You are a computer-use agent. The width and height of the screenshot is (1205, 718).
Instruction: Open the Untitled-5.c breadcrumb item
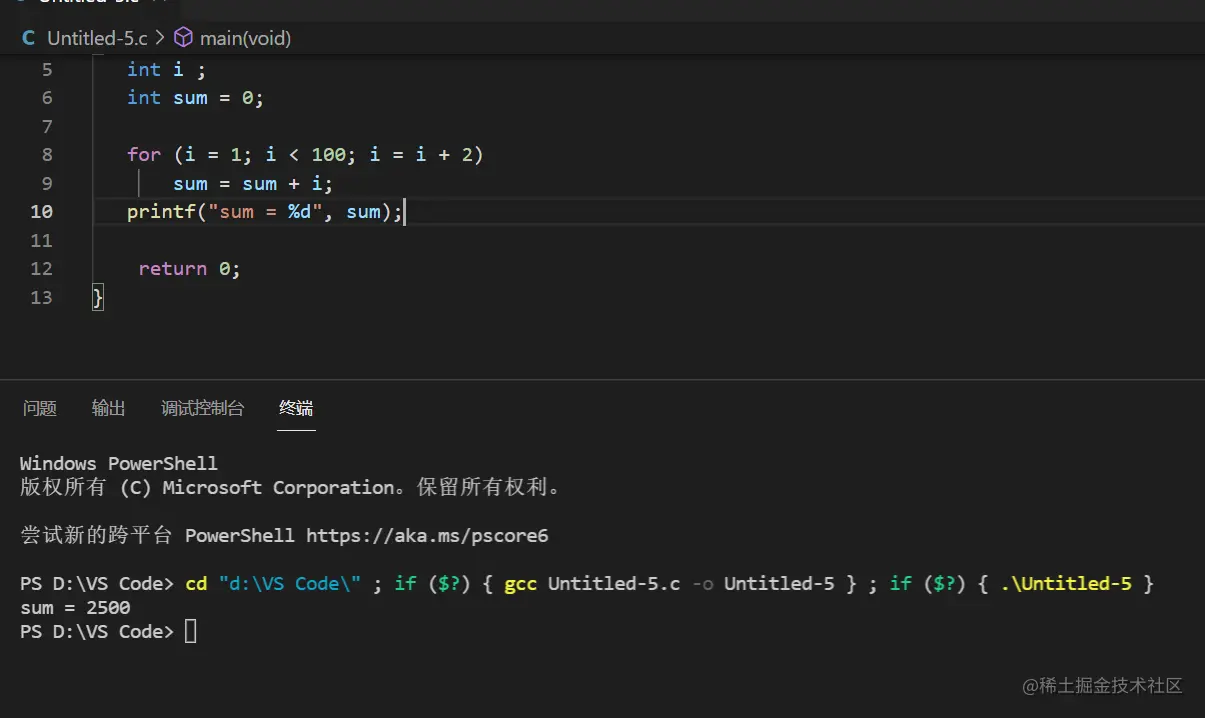coord(97,38)
